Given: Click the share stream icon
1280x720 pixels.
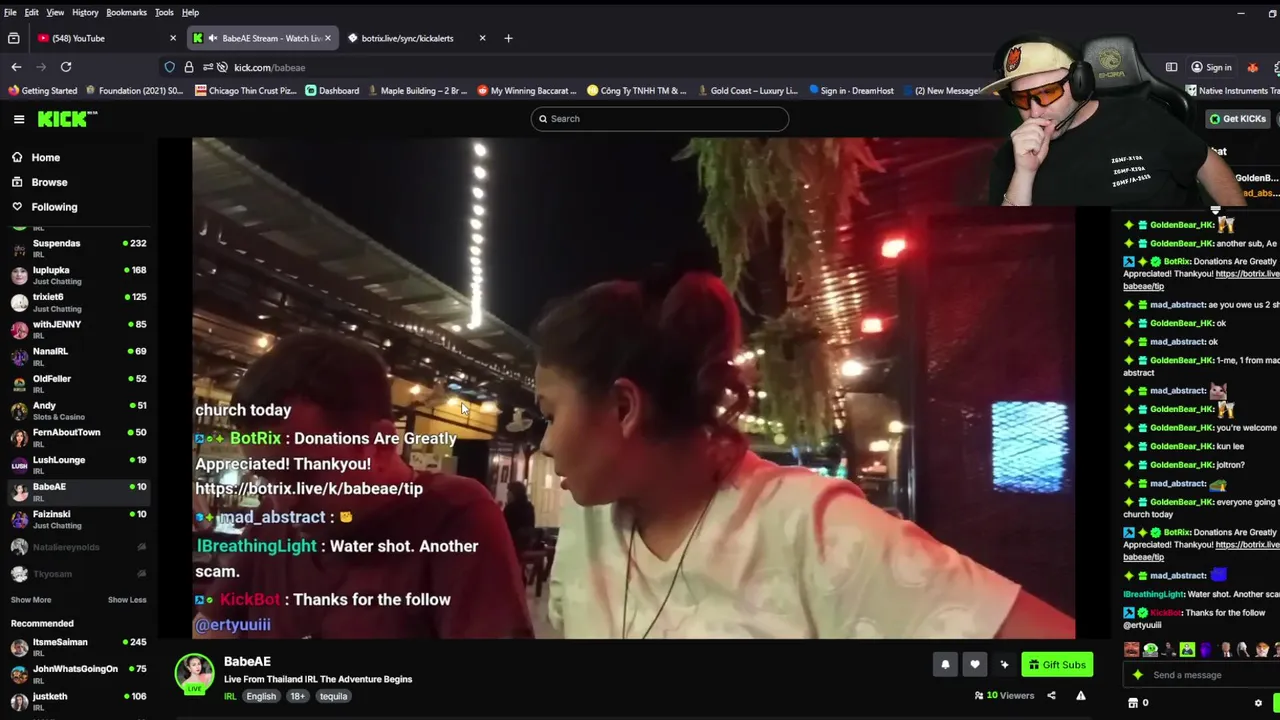Looking at the screenshot, I should click(x=1051, y=696).
